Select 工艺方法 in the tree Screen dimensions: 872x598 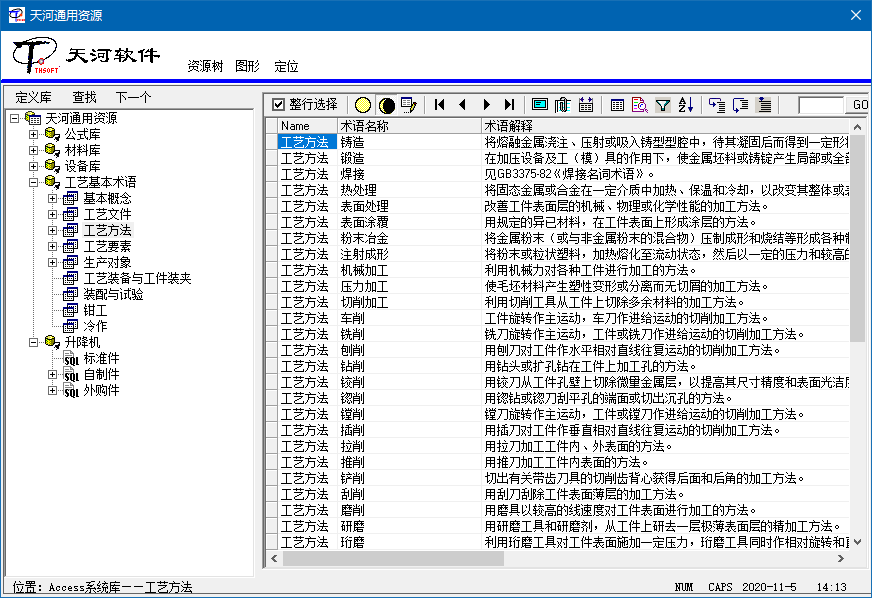[107, 230]
